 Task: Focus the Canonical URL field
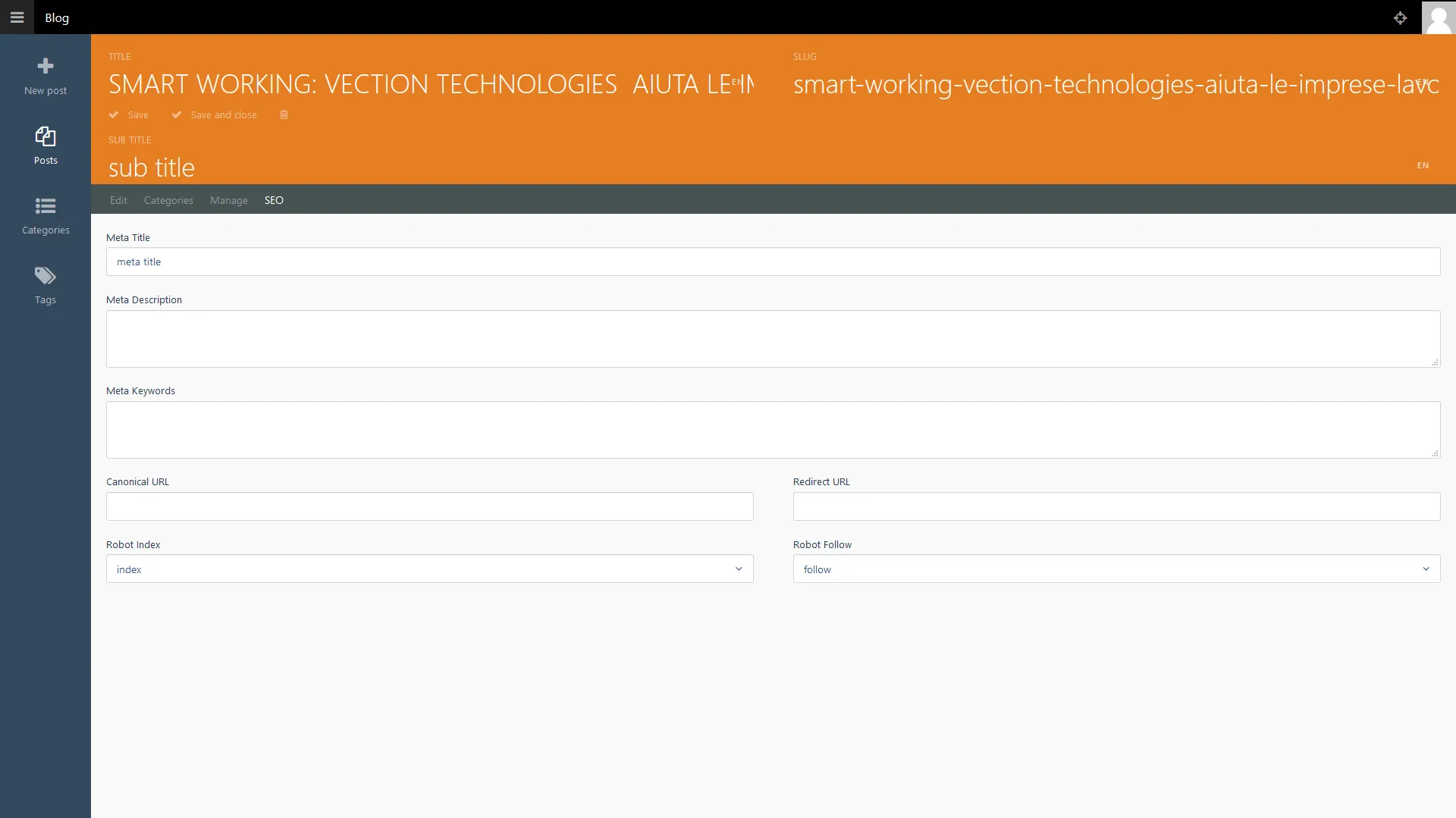click(x=430, y=506)
